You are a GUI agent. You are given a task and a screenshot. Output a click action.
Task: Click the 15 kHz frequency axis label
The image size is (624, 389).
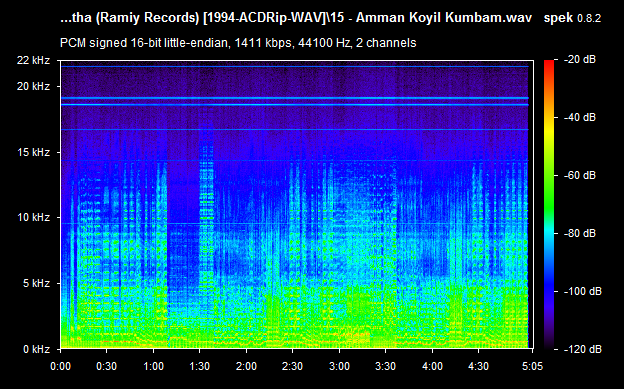click(33, 152)
